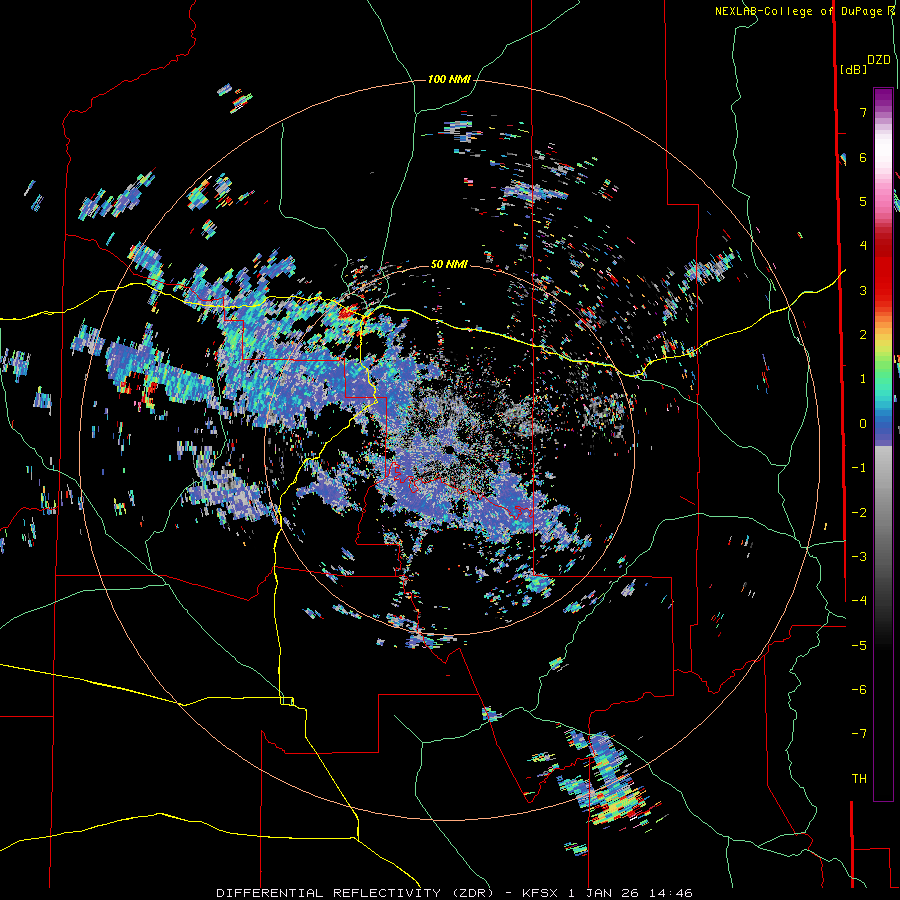This screenshot has height=900, width=900.
Task: Click the "[dB]" unit label
Action: point(854,69)
